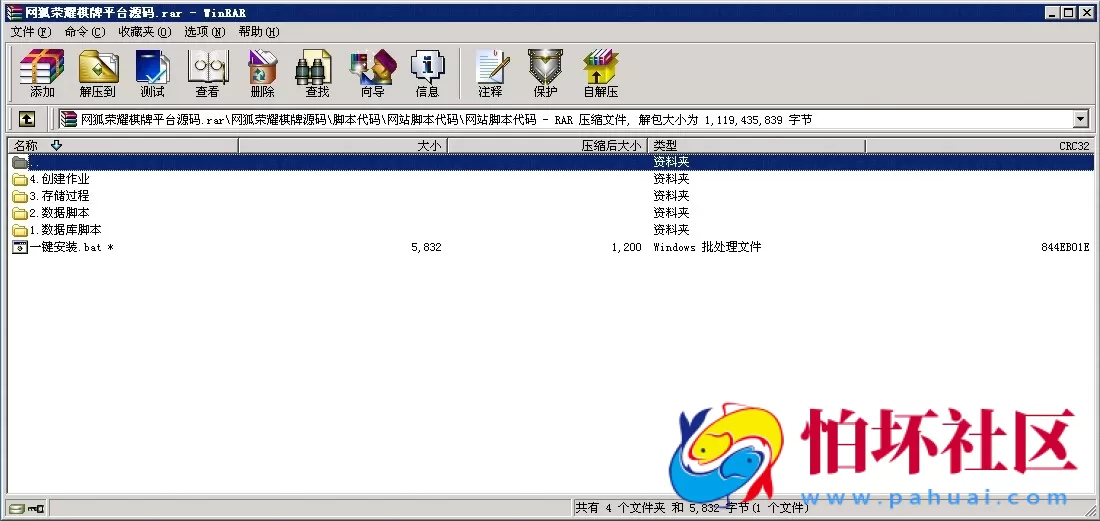Image resolution: width=1100 pixels, height=521 pixels.
Task: Click the 查看 (View) toolbar icon
Action: pyautogui.click(x=207, y=73)
